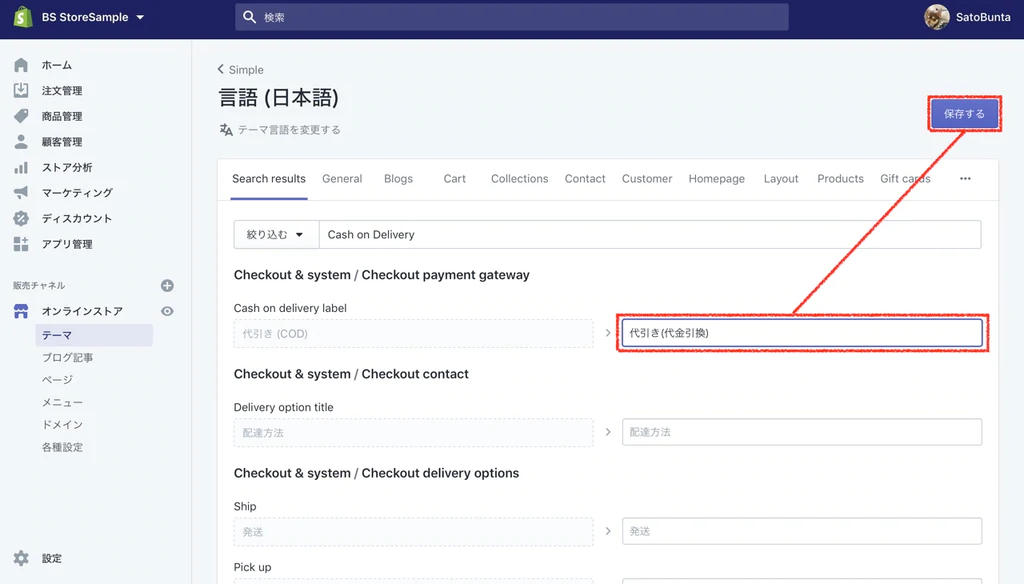Go back via the Simple link
1024x584 pixels.
241,70
